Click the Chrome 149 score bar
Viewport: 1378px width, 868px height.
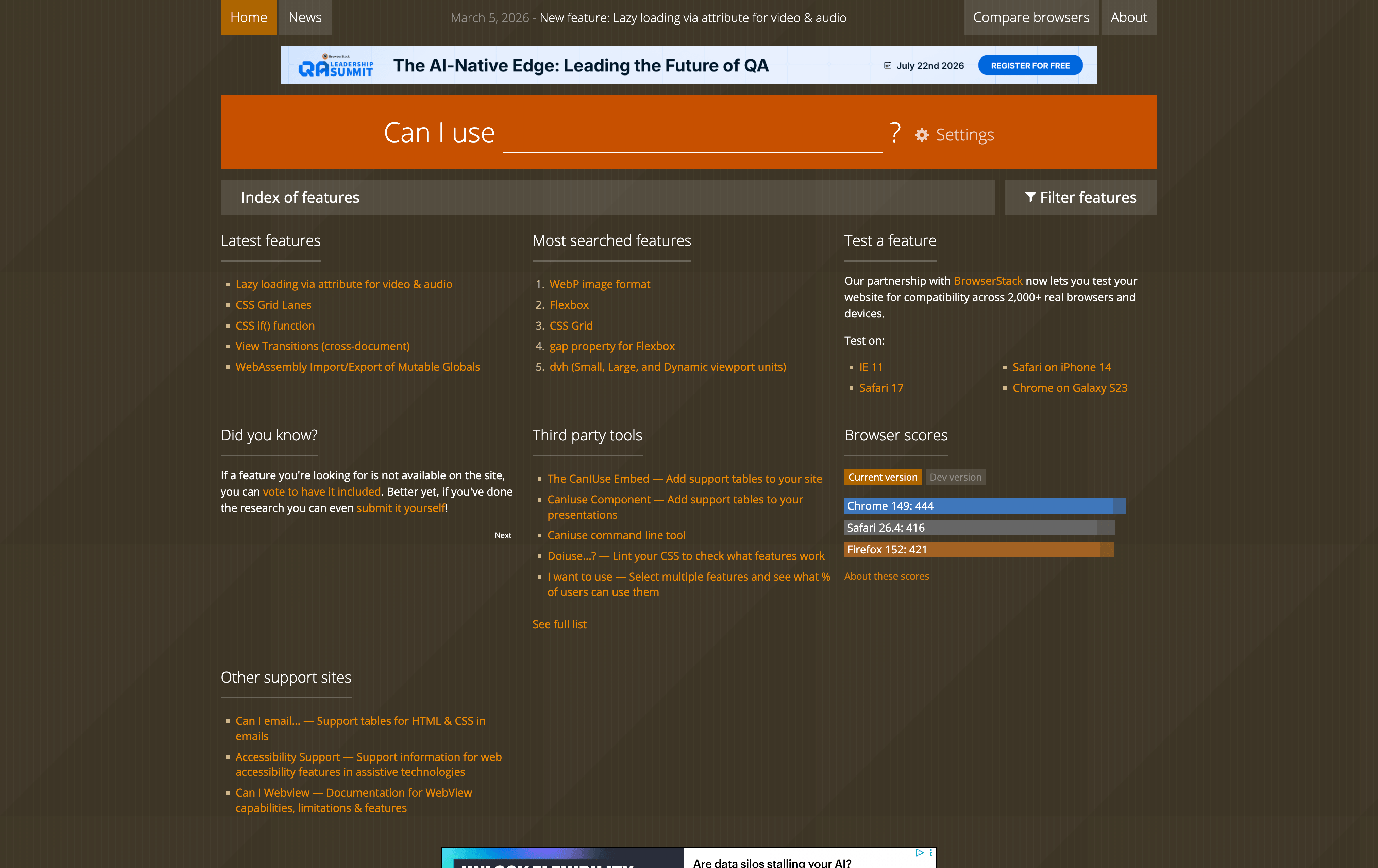click(985, 506)
